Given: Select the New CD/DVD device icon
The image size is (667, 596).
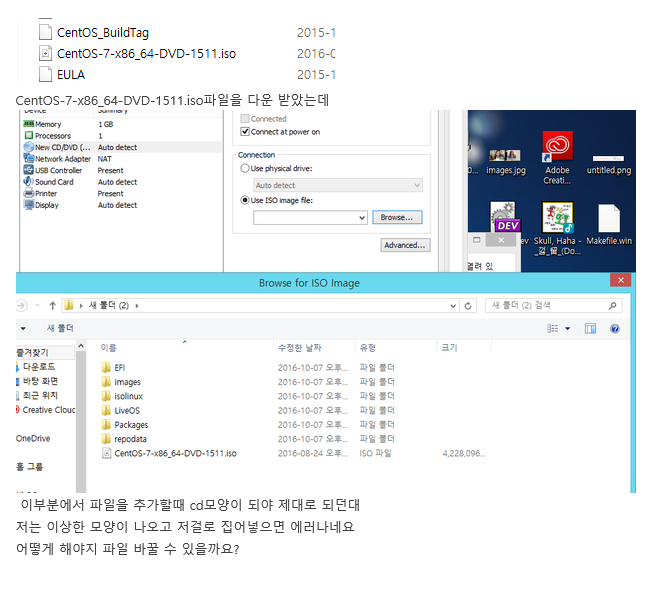Looking at the screenshot, I should point(29,147).
